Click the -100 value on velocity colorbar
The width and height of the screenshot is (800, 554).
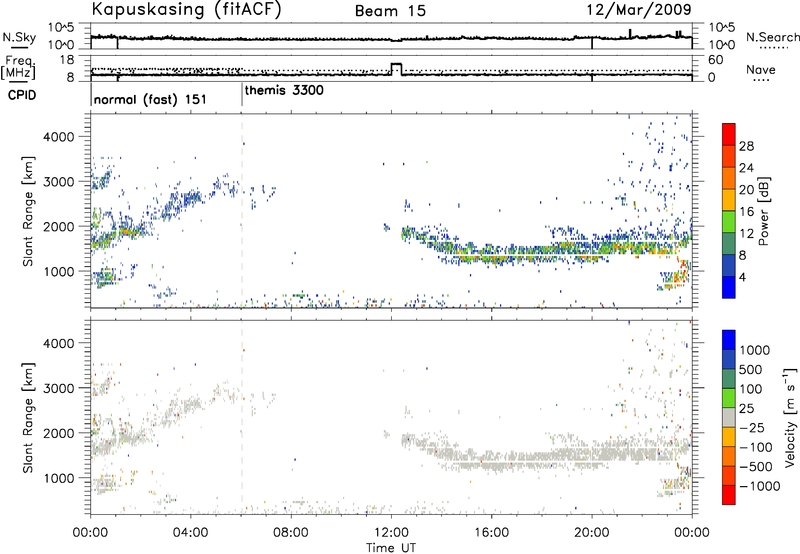click(756, 447)
